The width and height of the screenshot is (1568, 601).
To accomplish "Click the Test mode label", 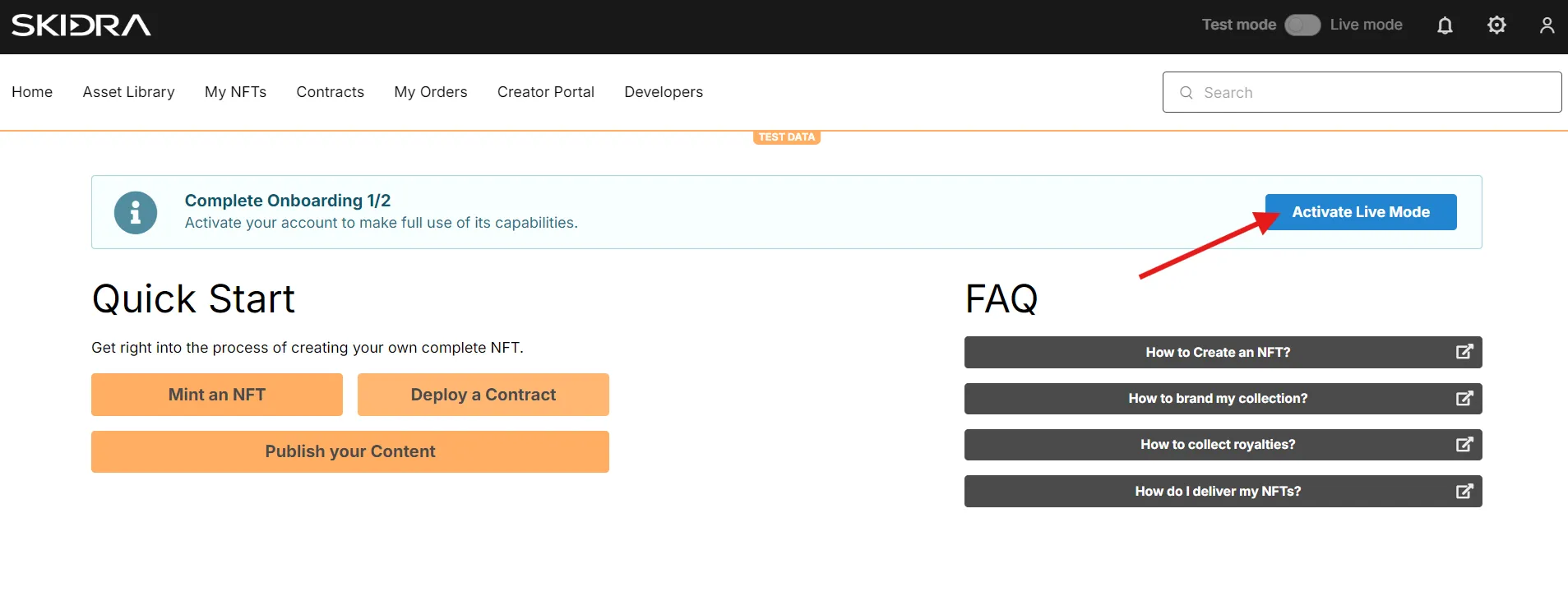I will tap(1238, 25).
